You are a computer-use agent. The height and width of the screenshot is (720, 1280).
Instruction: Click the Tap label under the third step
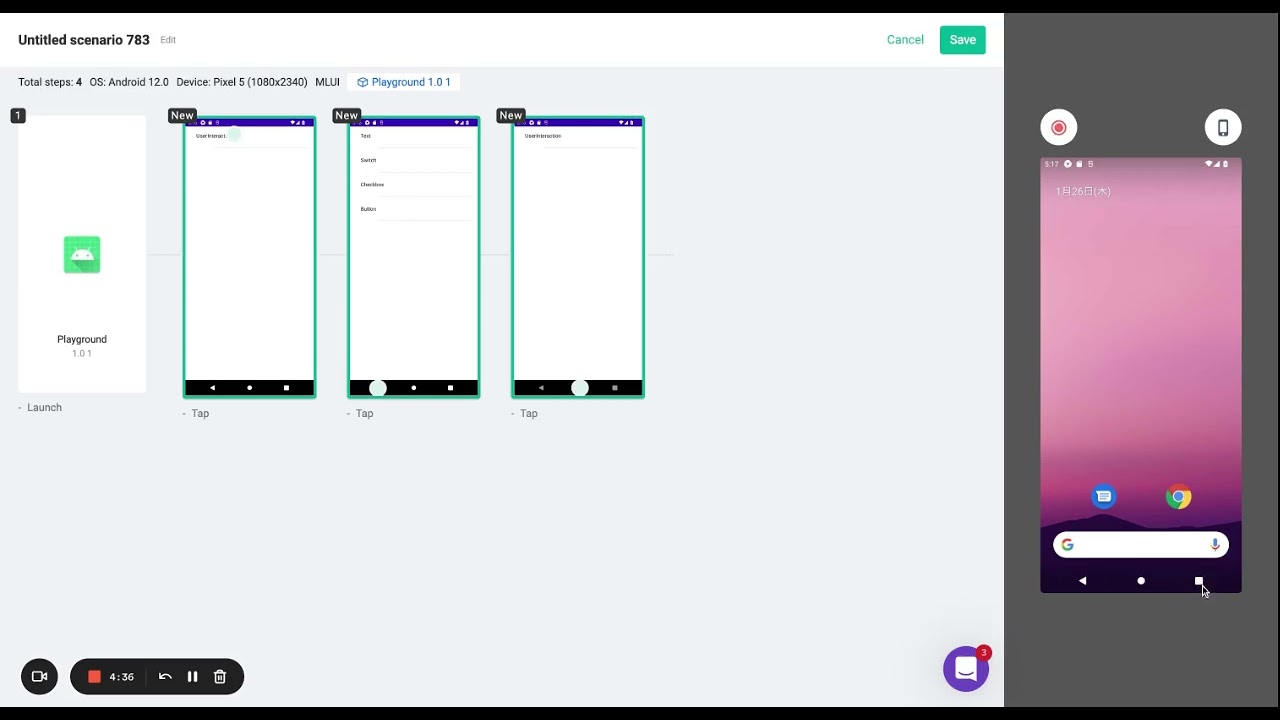coord(364,414)
